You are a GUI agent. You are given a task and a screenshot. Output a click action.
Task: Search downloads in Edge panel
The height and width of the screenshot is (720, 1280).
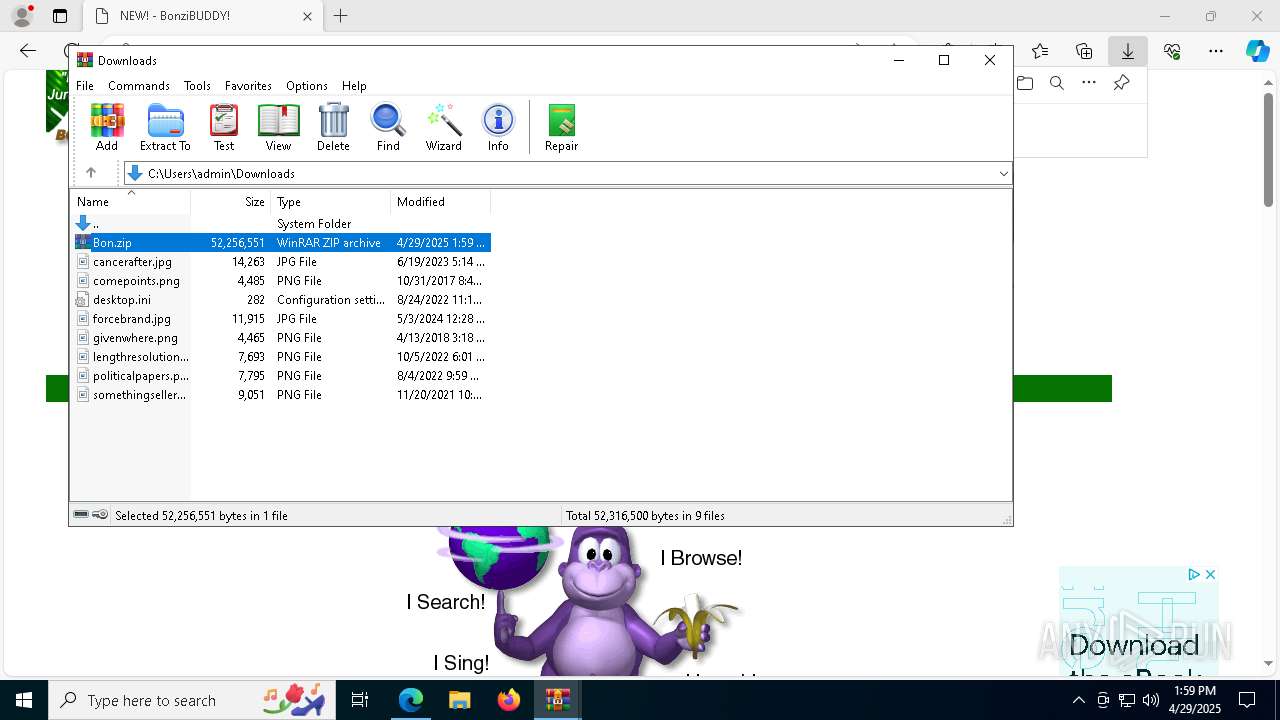[x=1057, y=83]
